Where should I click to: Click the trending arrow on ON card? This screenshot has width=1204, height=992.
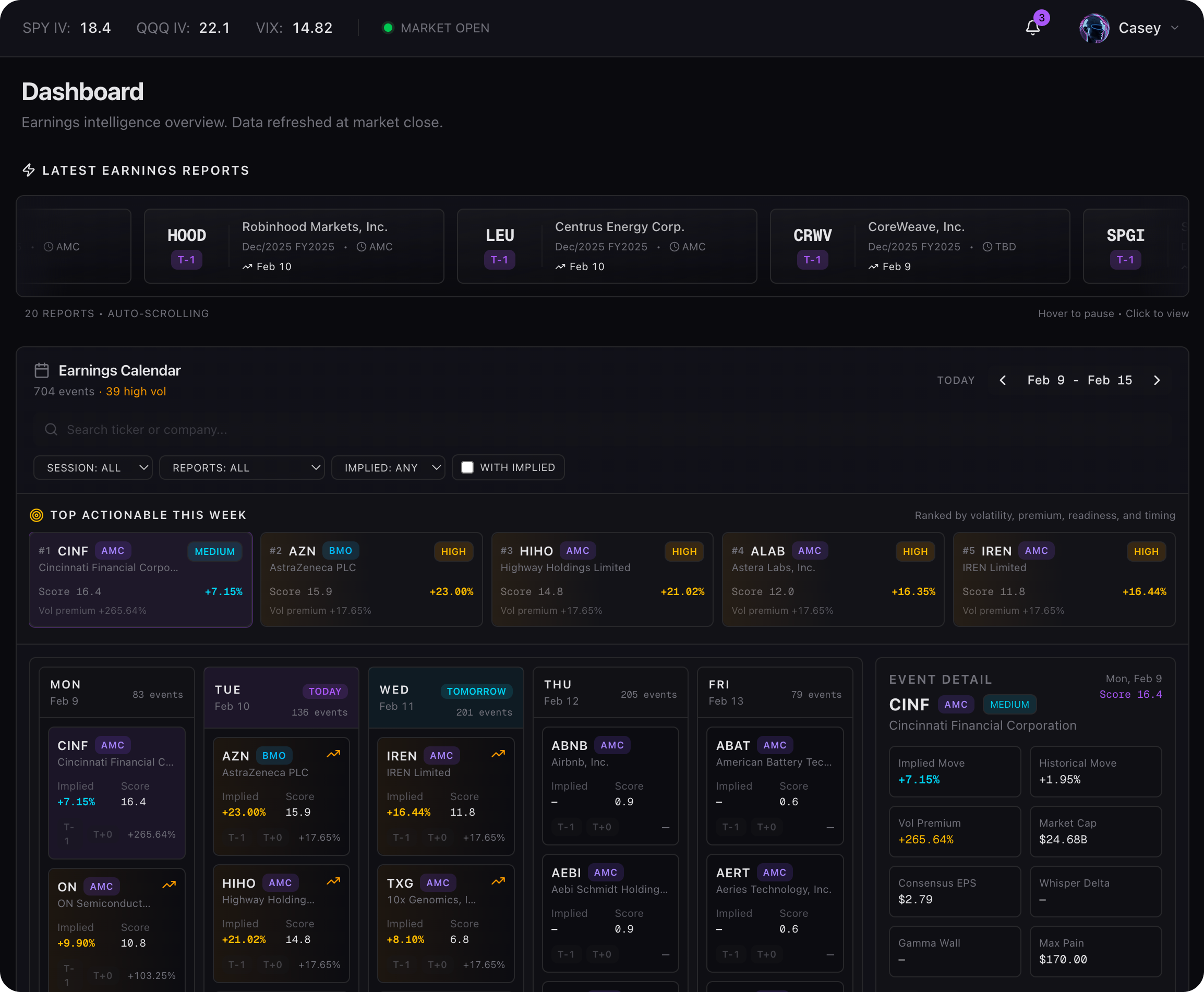point(168,885)
